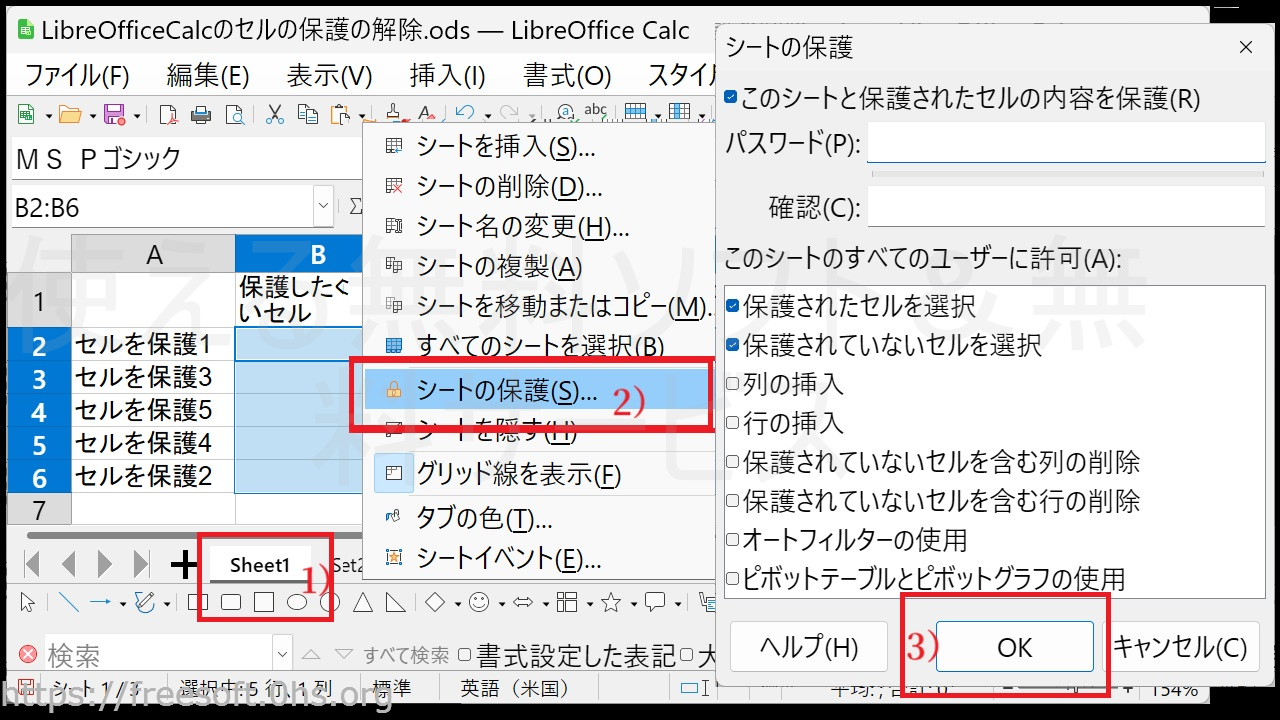Export as PDF using the toolbar icon

(169, 114)
